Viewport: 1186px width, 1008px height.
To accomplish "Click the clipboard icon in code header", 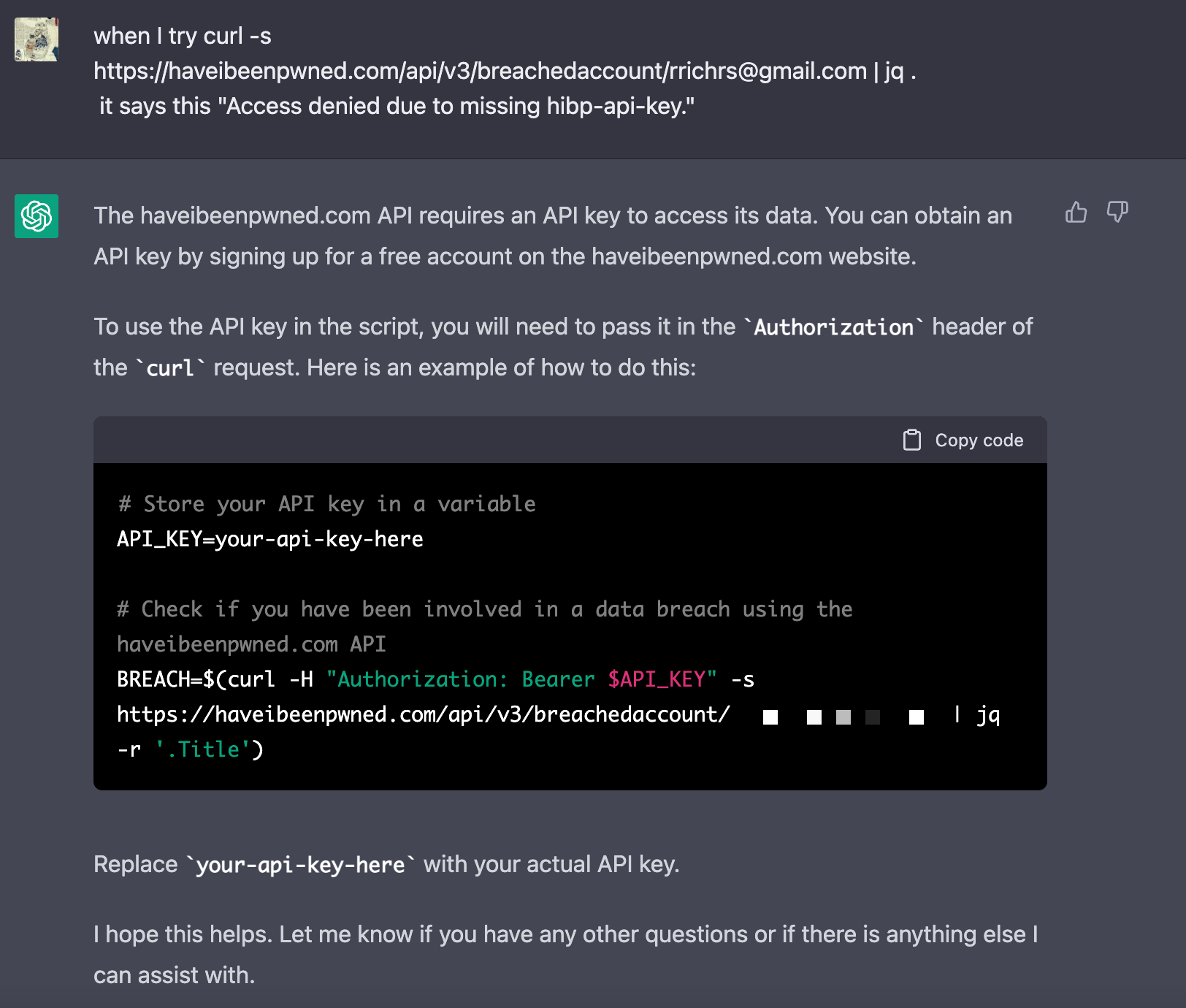I will pyautogui.click(x=912, y=440).
